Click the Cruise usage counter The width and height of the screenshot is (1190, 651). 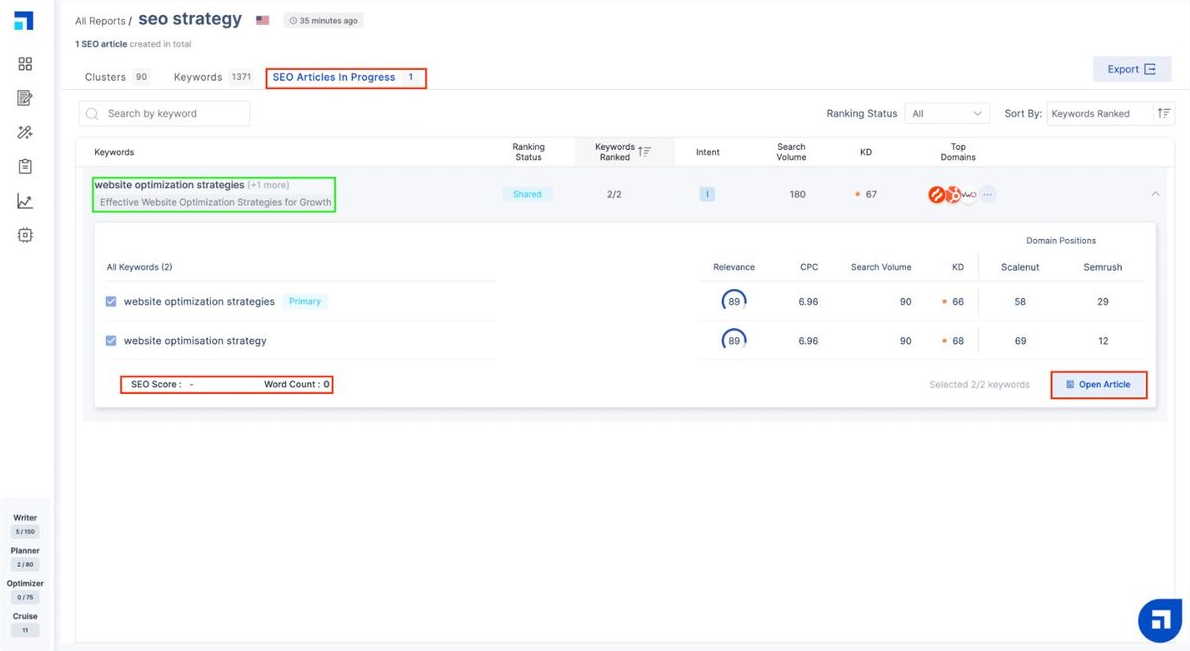(x=25, y=630)
